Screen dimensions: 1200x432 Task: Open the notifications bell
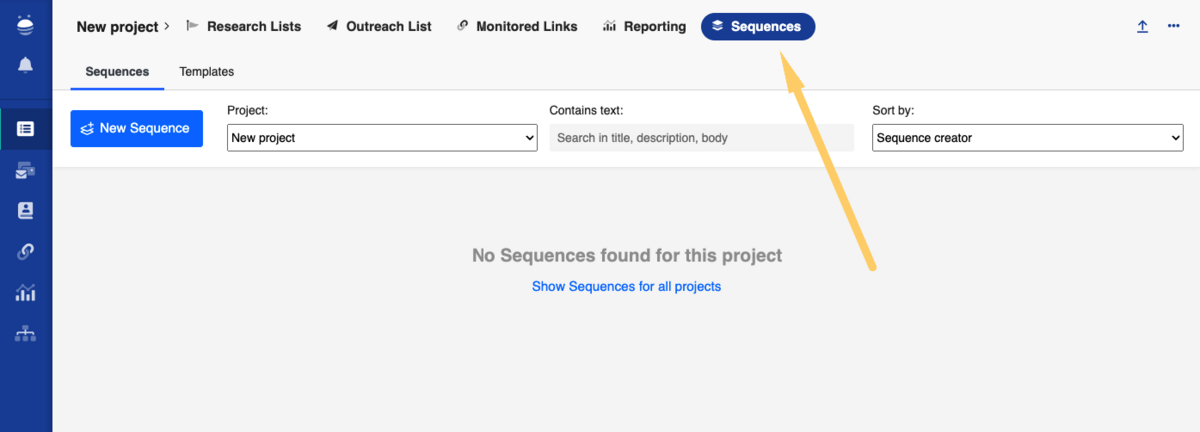coord(25,65)
